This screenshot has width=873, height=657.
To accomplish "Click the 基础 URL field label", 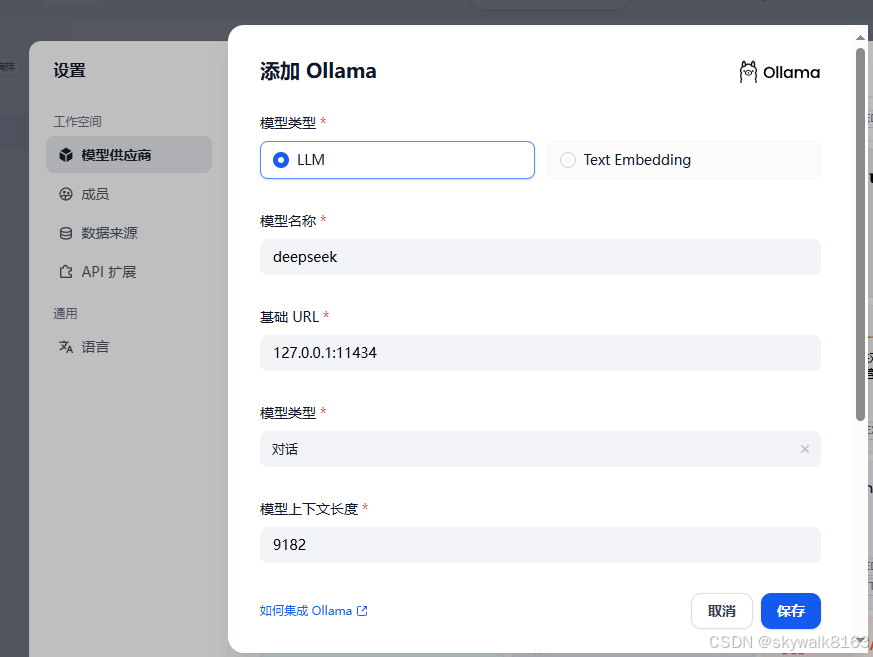I will (x=290, y=317).
